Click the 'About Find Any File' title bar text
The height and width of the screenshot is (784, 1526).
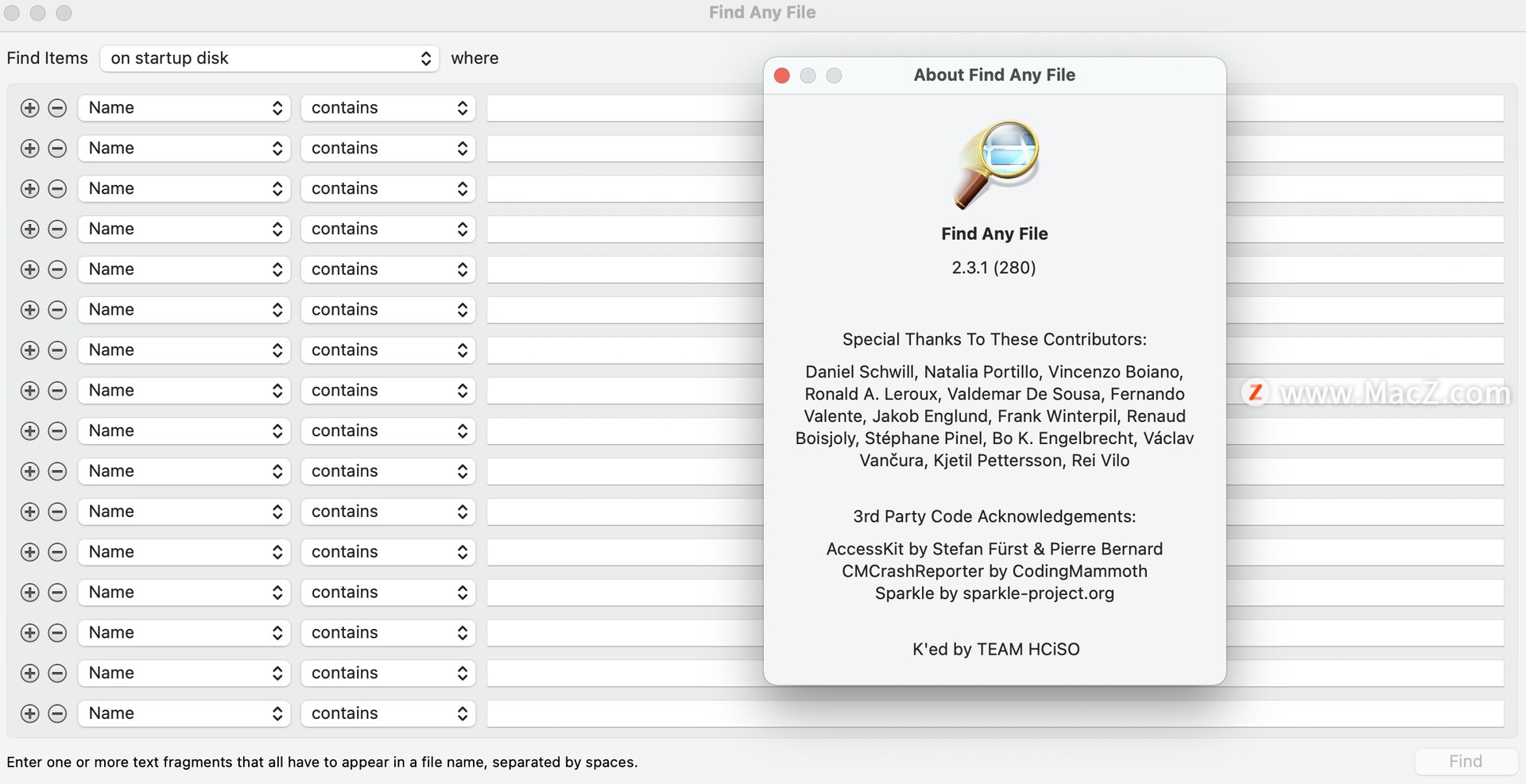pyautogui.click(x=994, y=75)
